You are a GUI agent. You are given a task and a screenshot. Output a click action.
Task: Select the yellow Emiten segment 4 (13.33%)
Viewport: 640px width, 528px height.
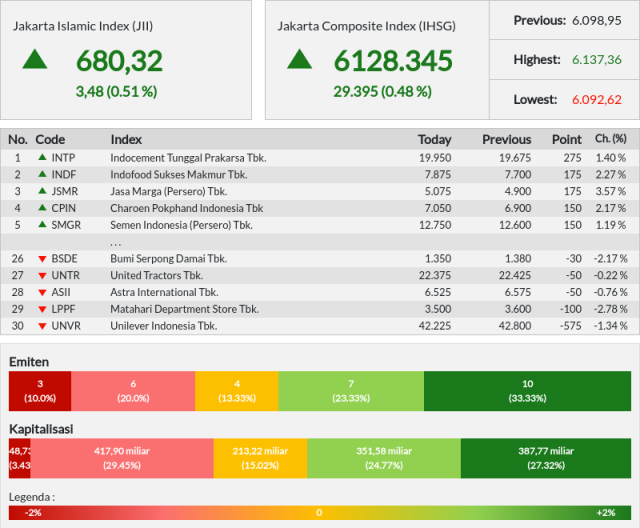pyautogui.click(x=237, y=391)
